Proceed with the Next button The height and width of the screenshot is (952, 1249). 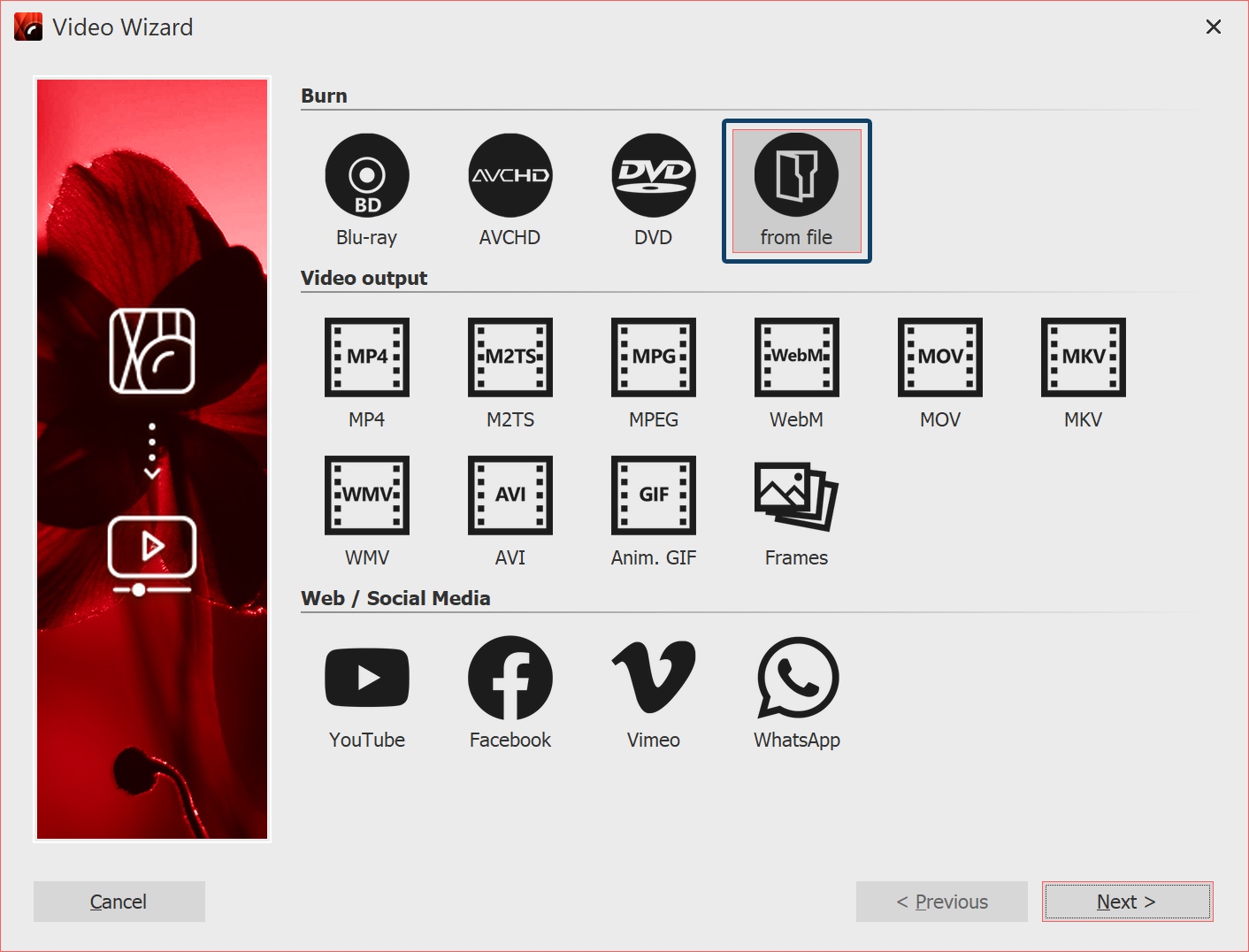[x=1126, y=901]
